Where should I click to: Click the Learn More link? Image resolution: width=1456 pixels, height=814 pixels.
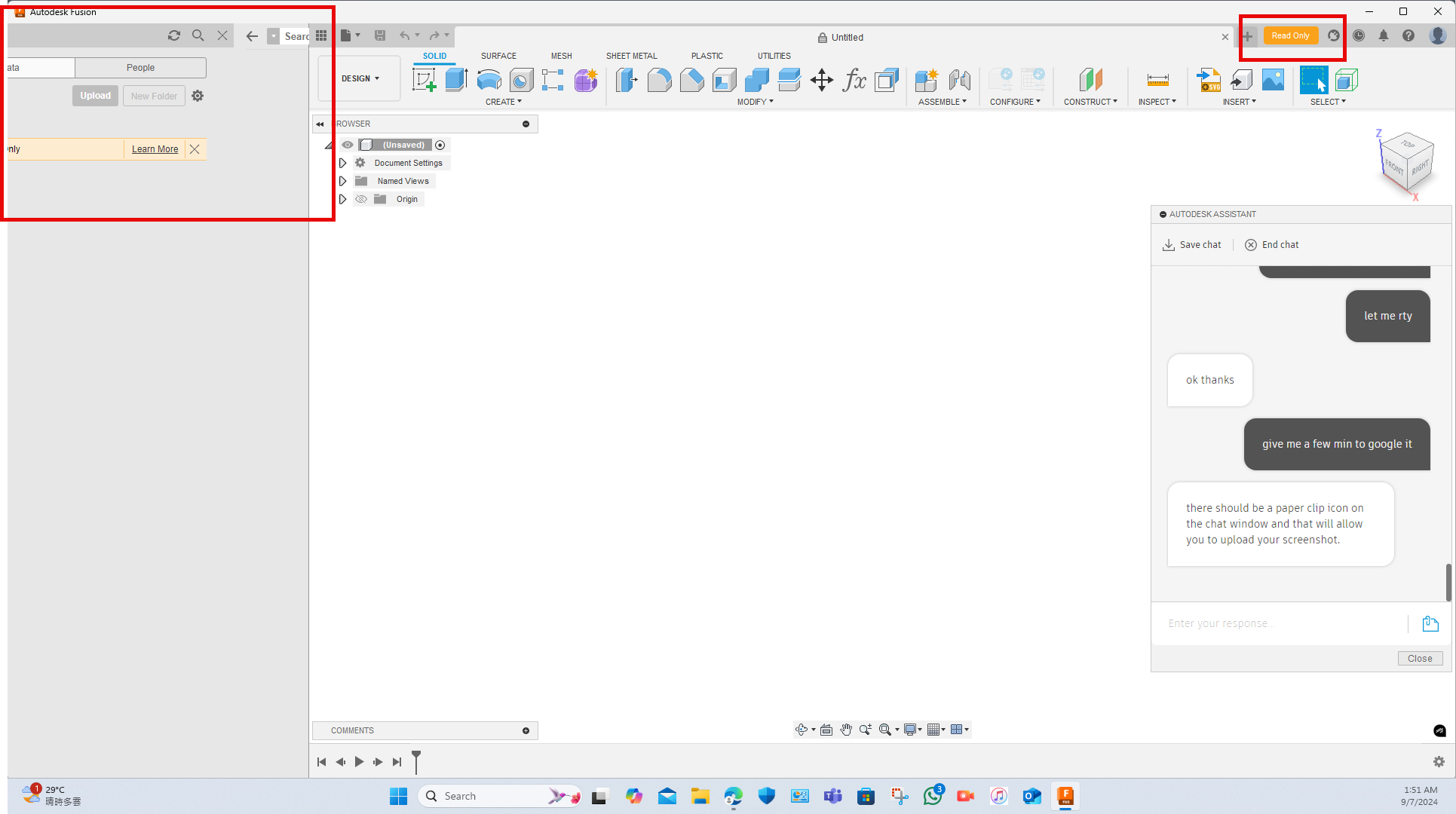(155, 149)
